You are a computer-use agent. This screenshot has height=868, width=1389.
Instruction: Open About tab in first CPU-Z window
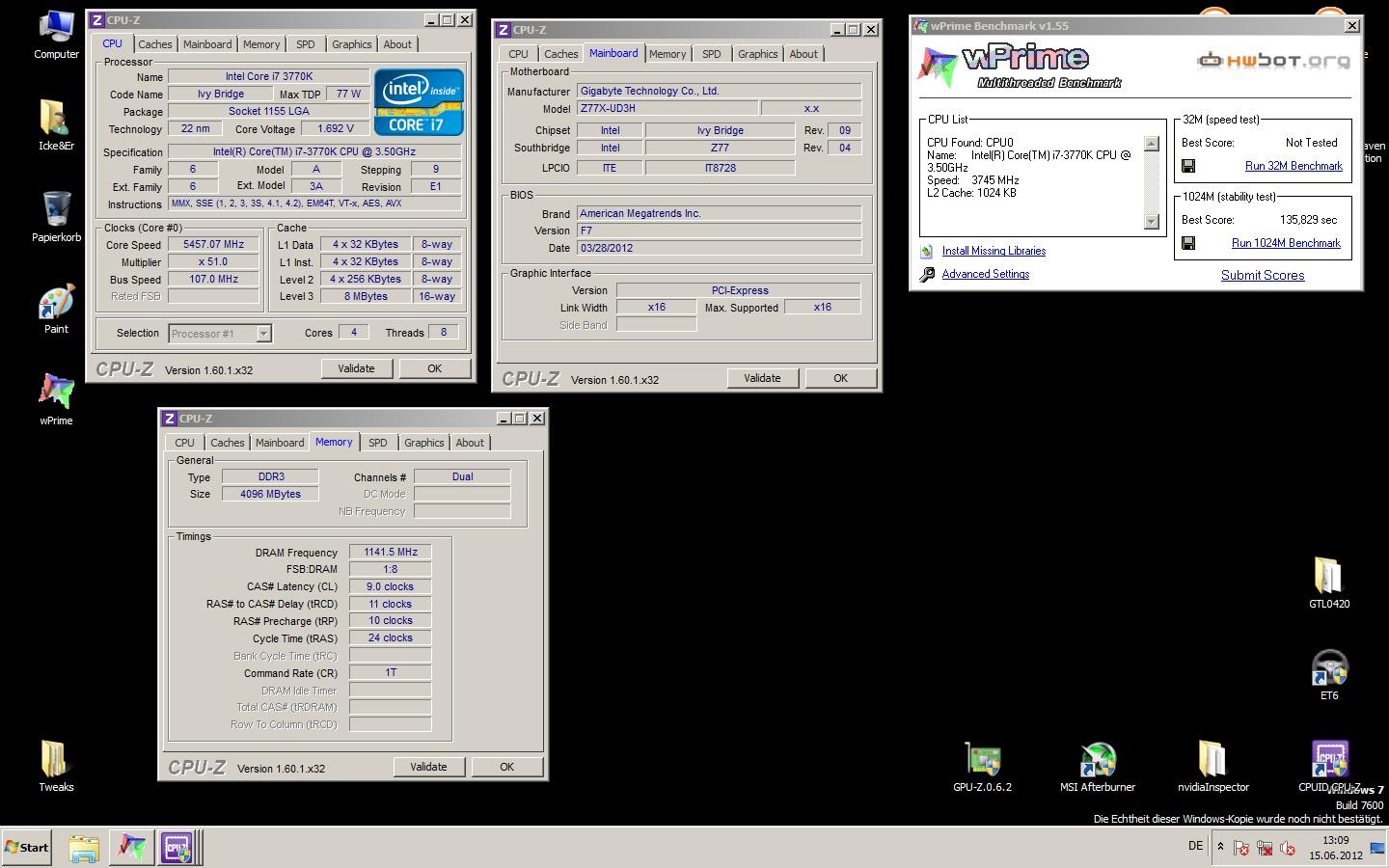point(397,44)
